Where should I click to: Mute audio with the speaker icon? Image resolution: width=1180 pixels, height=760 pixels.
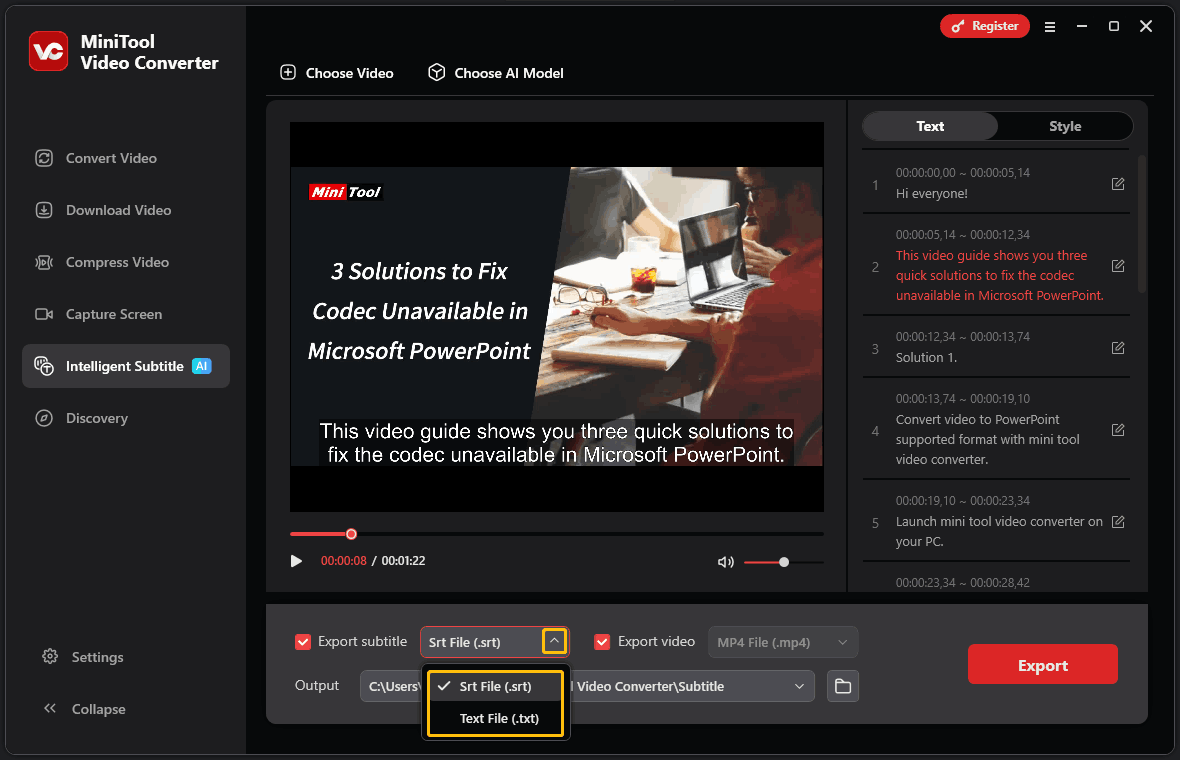[725, 561]
